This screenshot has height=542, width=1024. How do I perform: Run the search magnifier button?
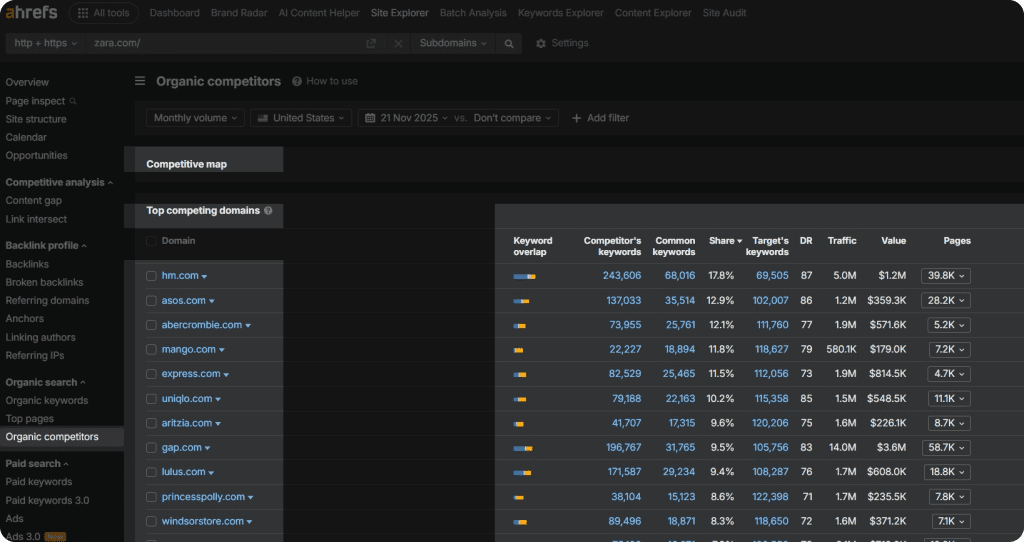click(509, 44)
